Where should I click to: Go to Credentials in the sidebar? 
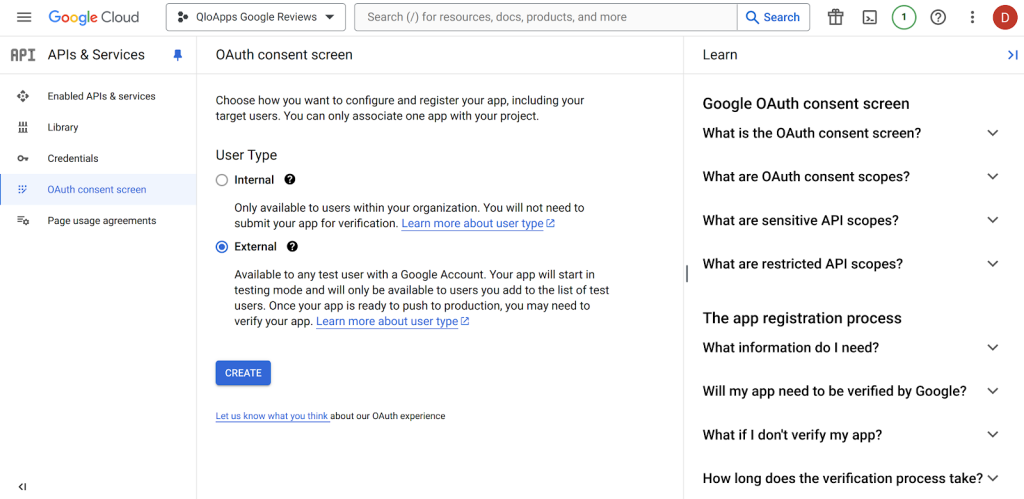click(73, 158)
